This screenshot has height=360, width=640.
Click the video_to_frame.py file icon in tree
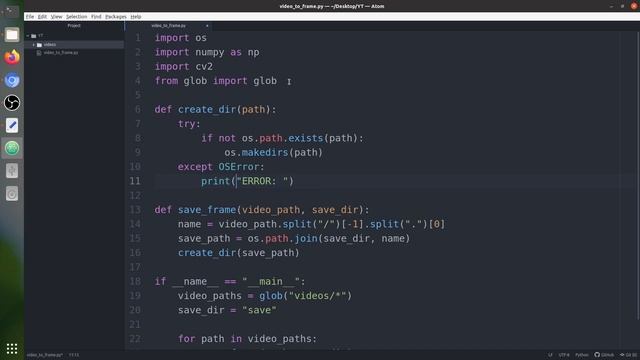pos(39,53)
